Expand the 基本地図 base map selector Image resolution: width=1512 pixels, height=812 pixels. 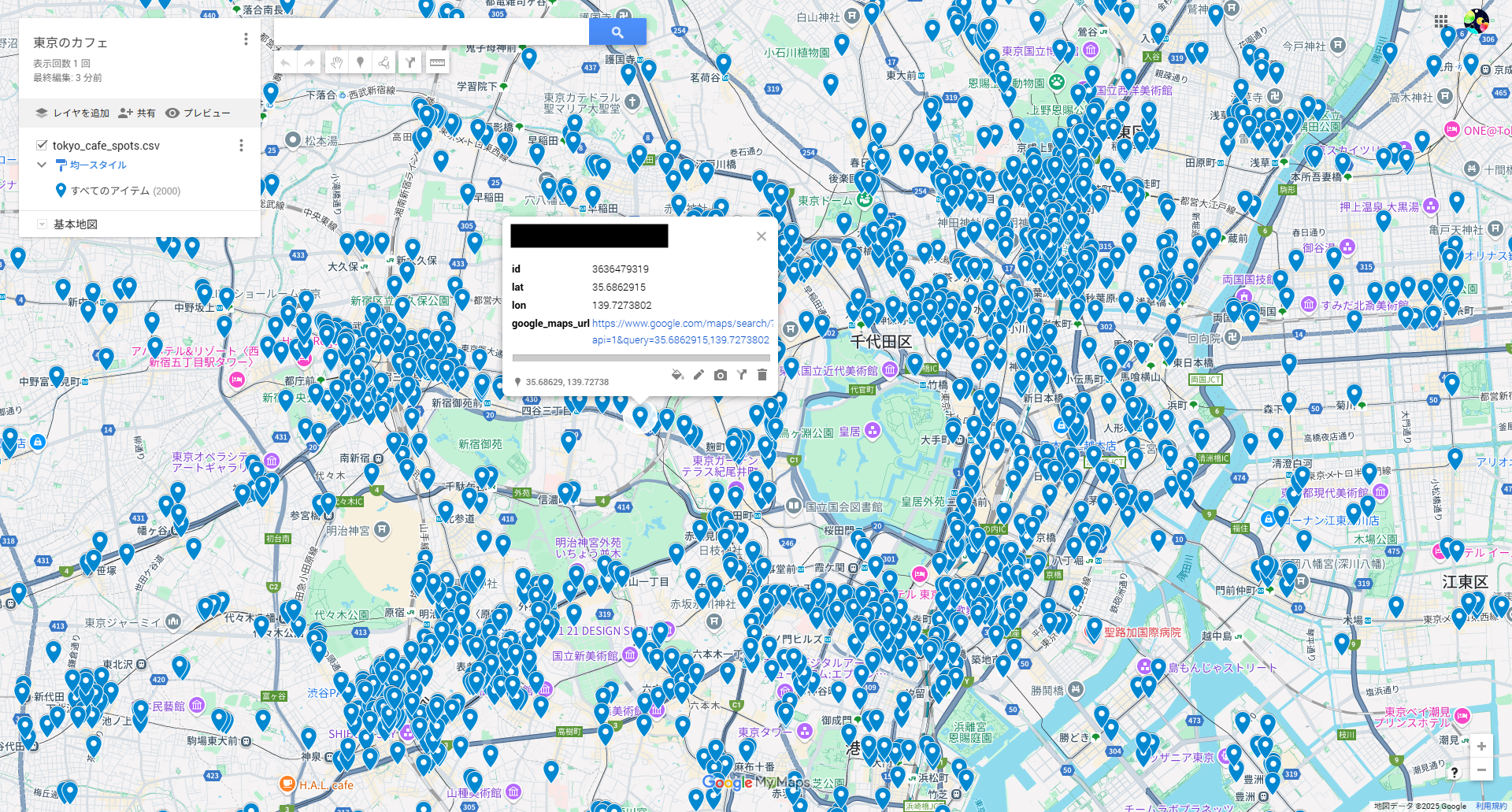(41, 224)
